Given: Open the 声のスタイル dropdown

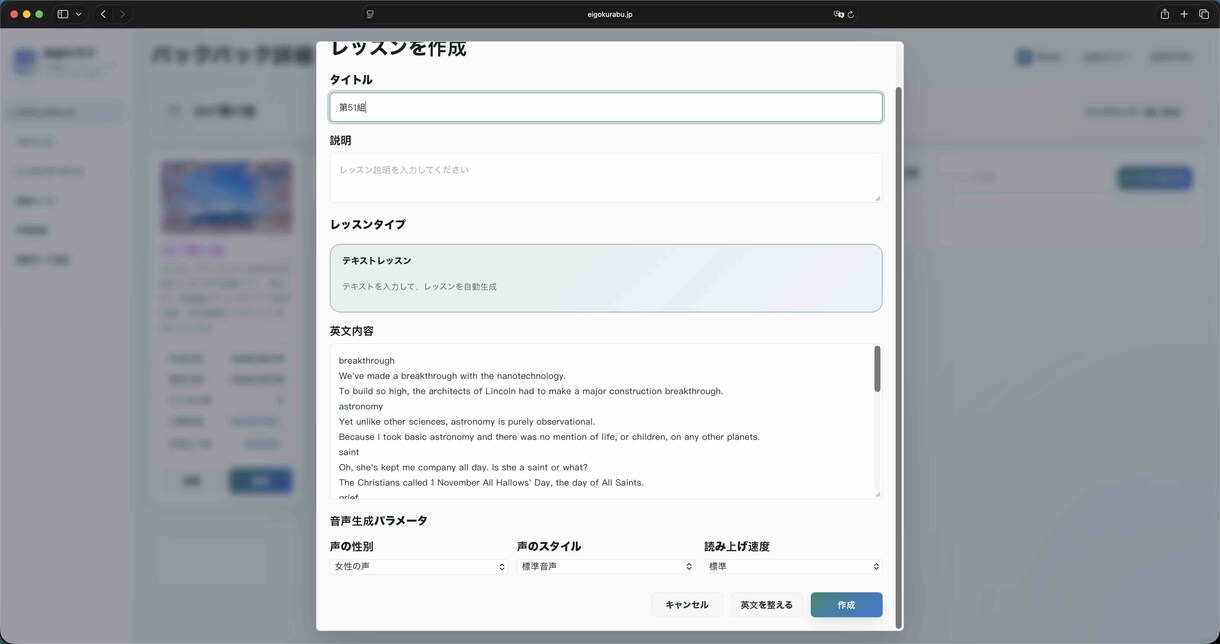Looking at the screenshot, I should (x=605, y=566).
